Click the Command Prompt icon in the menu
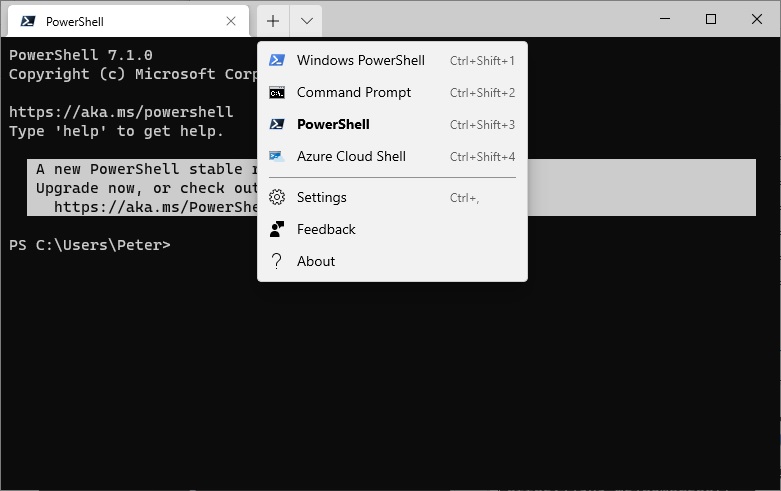 [x=277, y=93]
